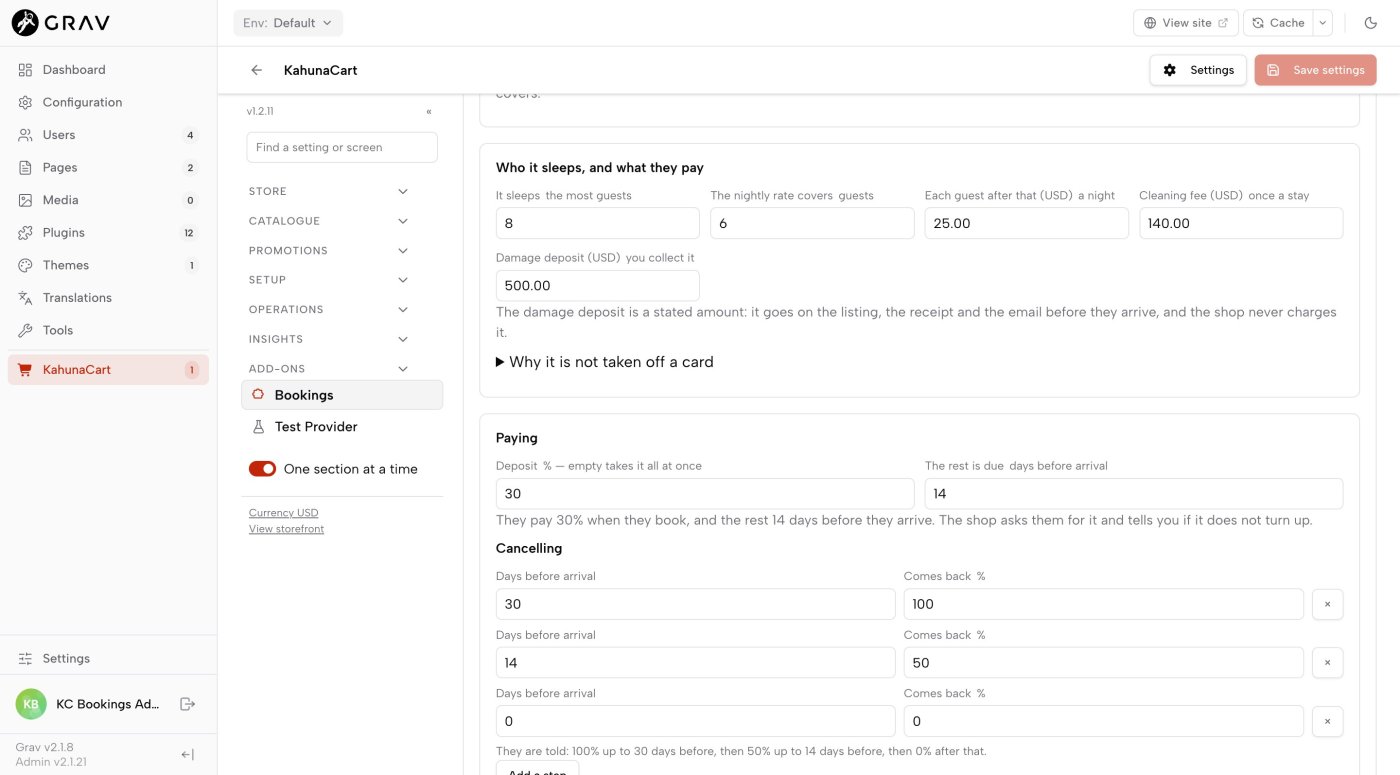This screenshot has height=775, width=1400.
Task: Open the Env: Default dropdown
Action: (288, 23)
